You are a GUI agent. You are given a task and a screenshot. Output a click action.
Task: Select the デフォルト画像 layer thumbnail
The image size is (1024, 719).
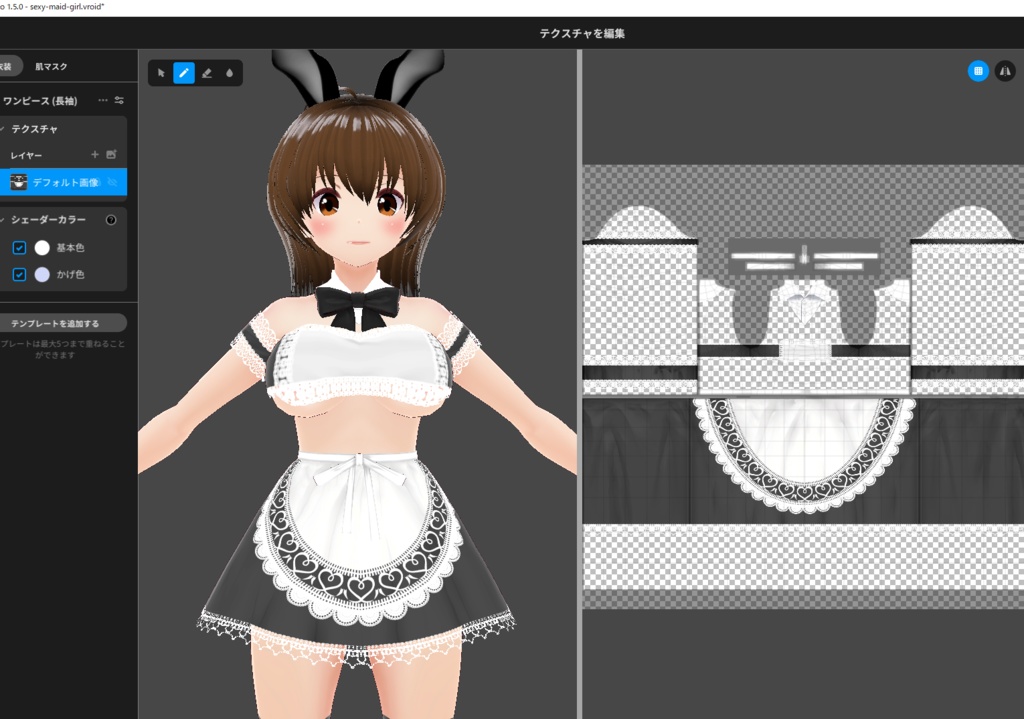[x=20, y=182]
